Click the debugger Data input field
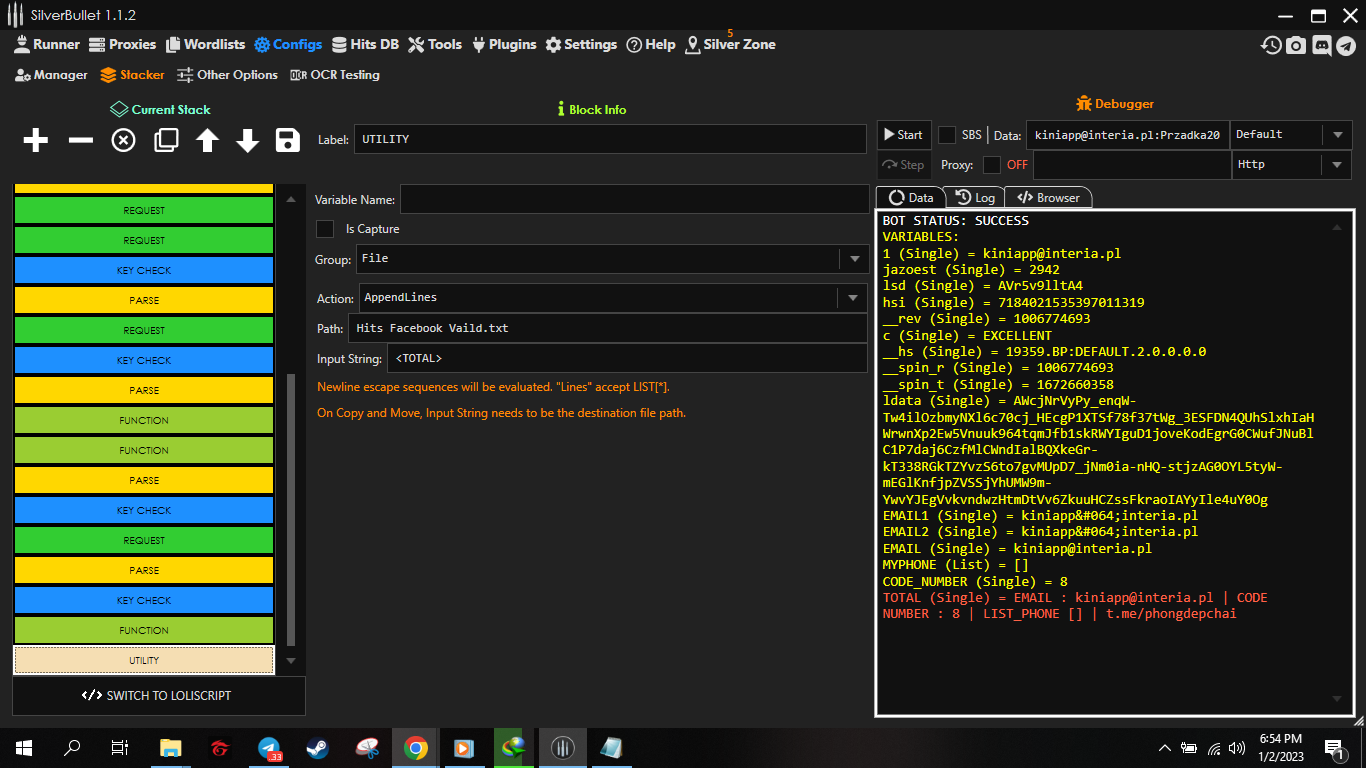1366x768 pixels. pyautogui.click(x=1127, y=135)
